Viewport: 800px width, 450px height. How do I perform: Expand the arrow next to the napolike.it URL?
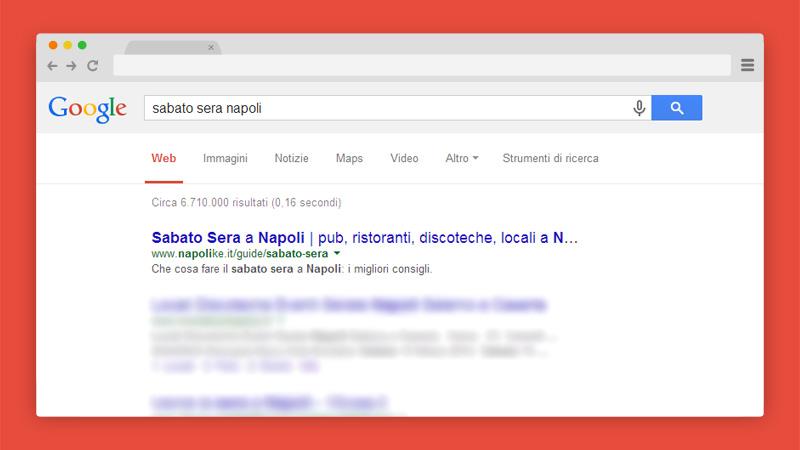pyautogui.click(x=337, y=253)
